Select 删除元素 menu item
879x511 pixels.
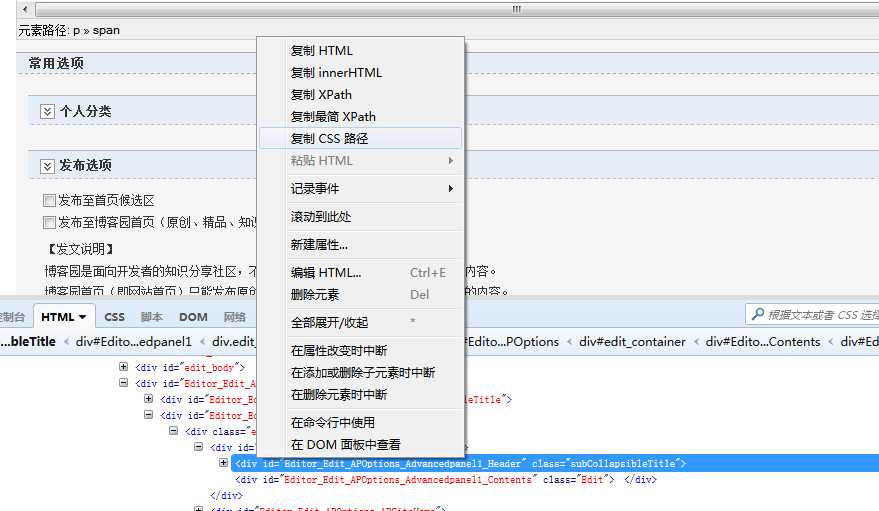[360, 295]
